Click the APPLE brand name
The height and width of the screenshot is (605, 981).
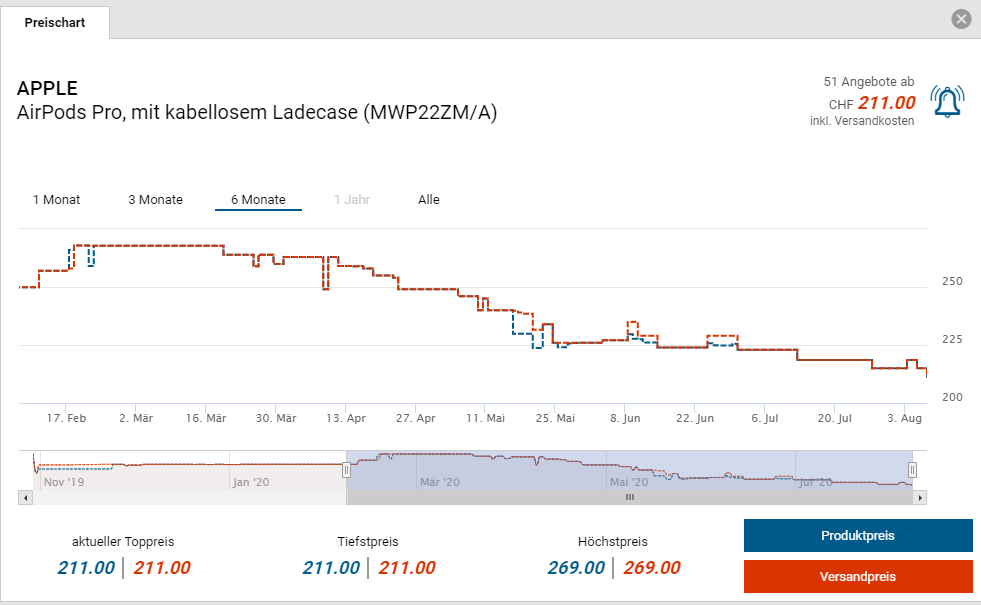(x=48, y=88)
